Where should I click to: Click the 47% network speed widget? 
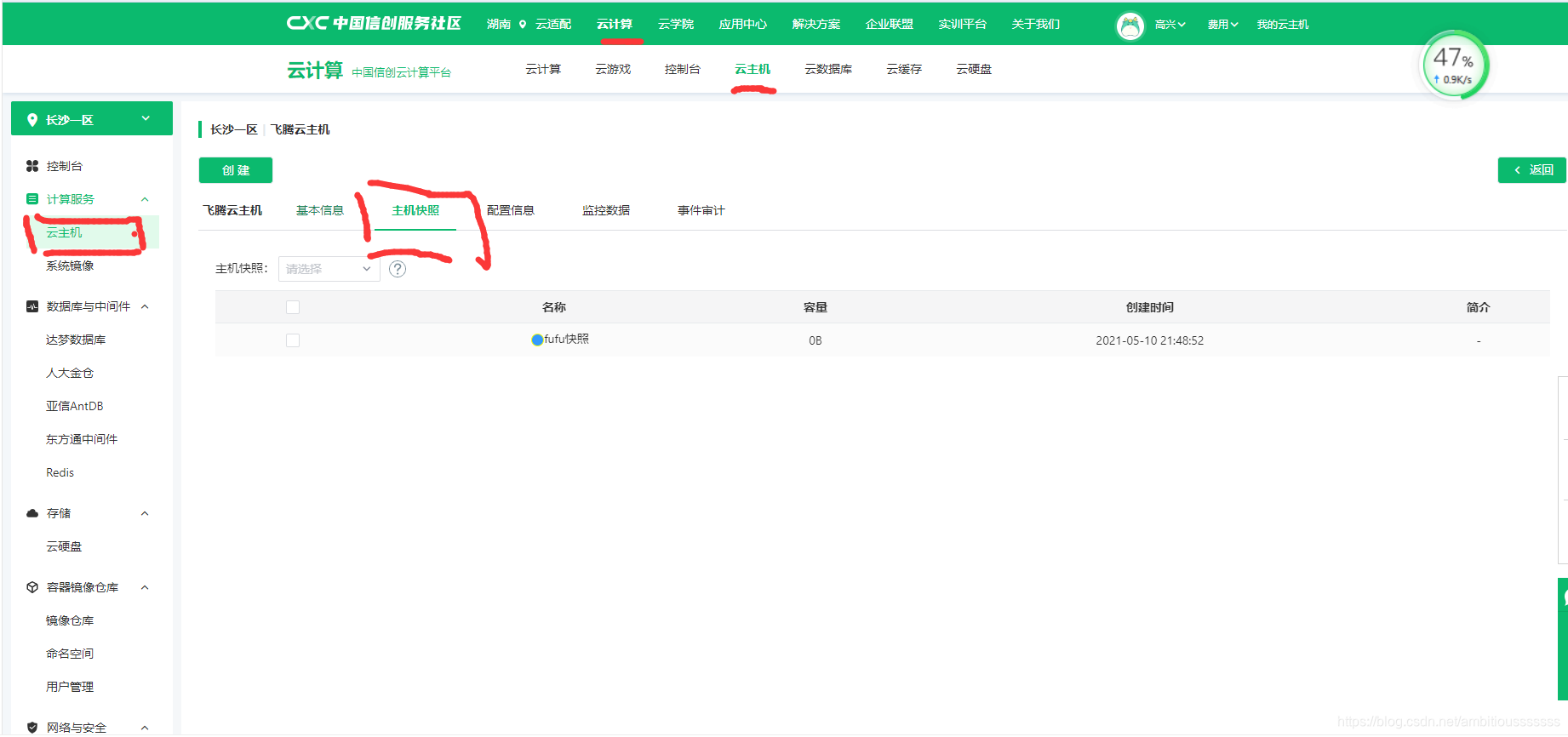tap(1454, 65)
